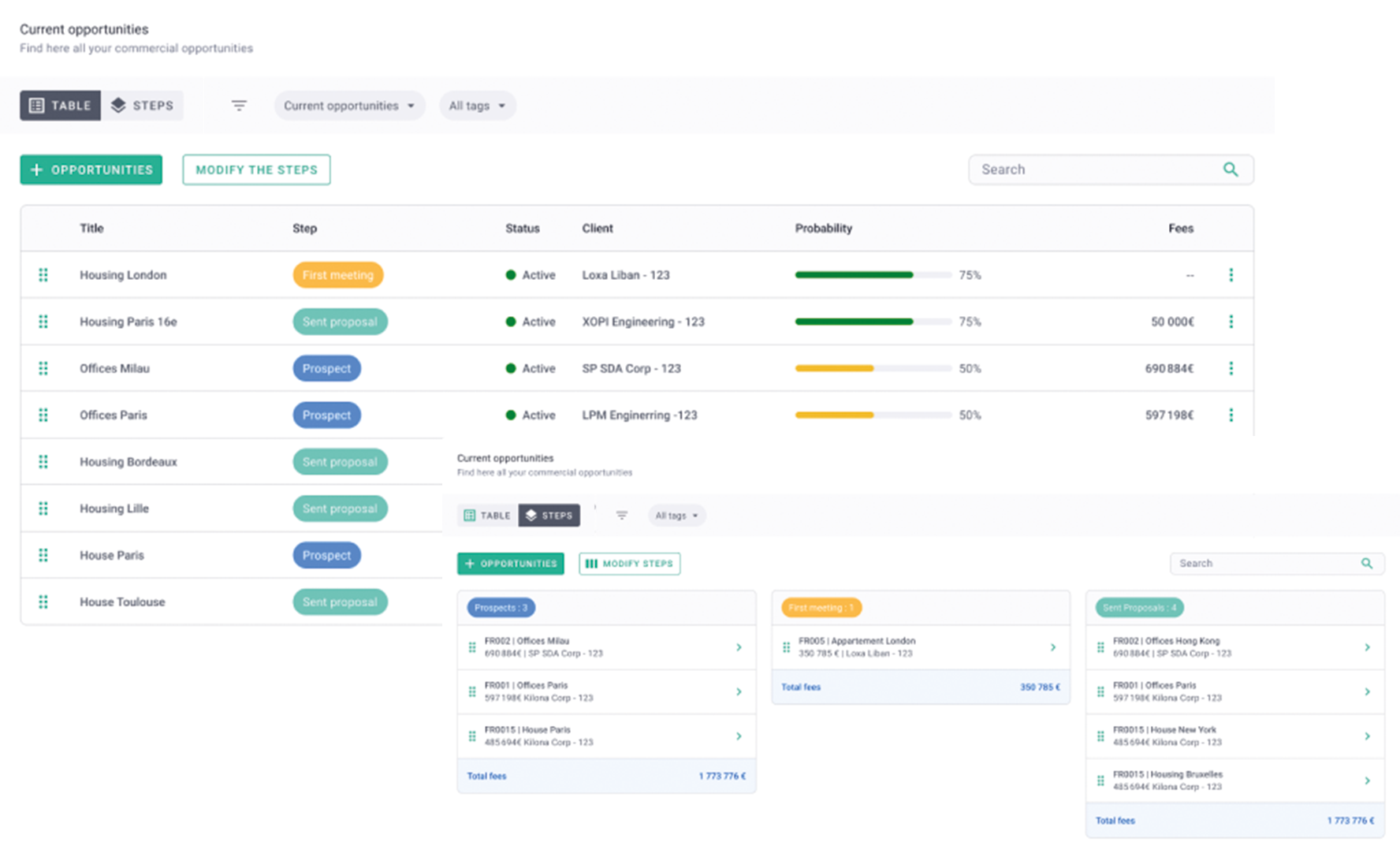Open the All tags dropdown in top toolbar
Image resolution: width=1400 pixels, height=853 pixels.
477,106
